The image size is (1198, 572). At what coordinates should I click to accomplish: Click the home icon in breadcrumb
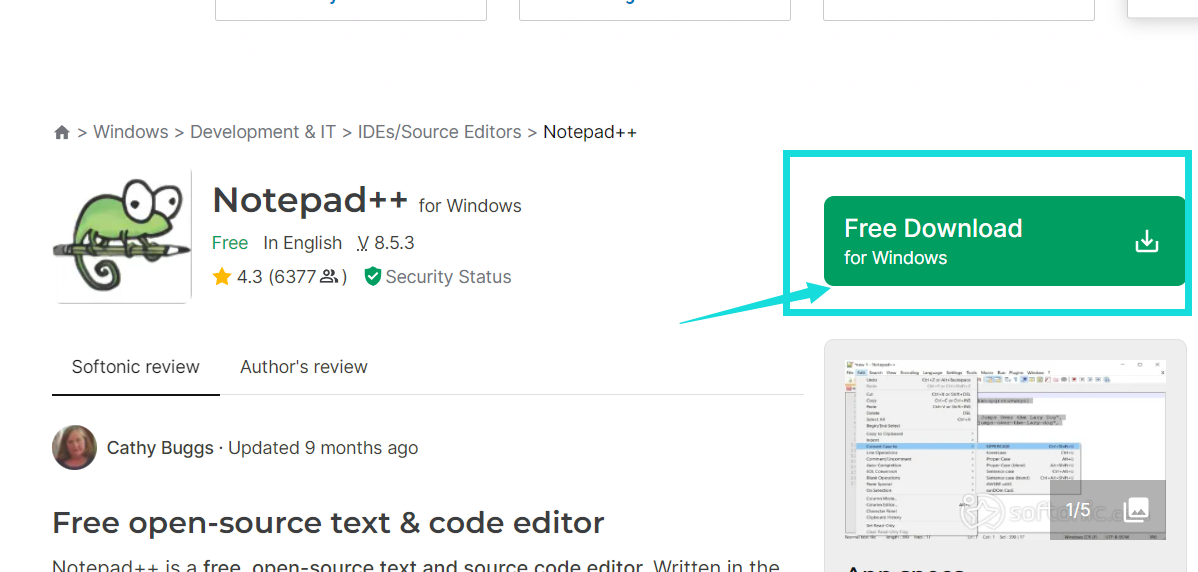click(62, 133)
